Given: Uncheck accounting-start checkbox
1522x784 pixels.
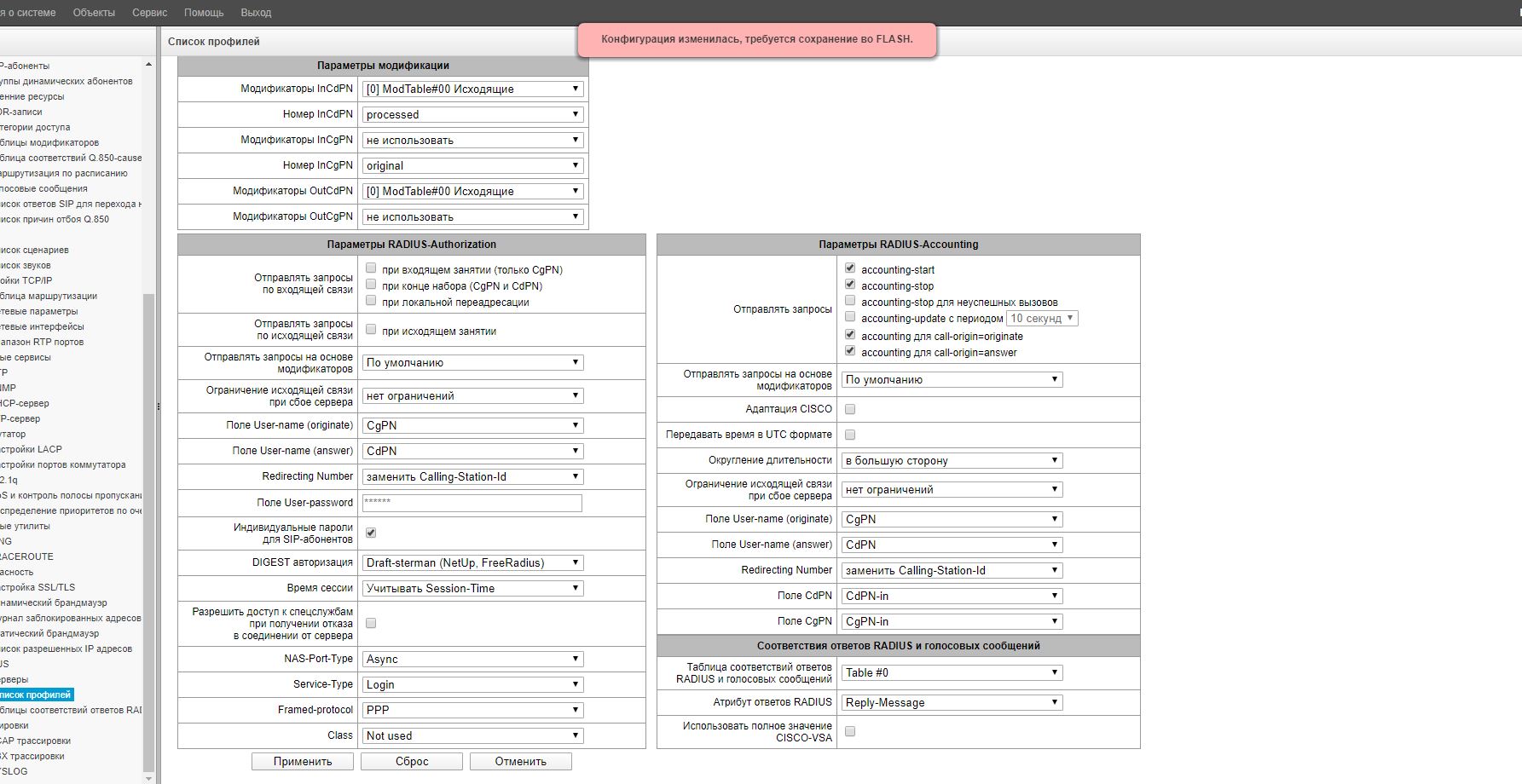Looking at the screenshot, I should [850, 268].
